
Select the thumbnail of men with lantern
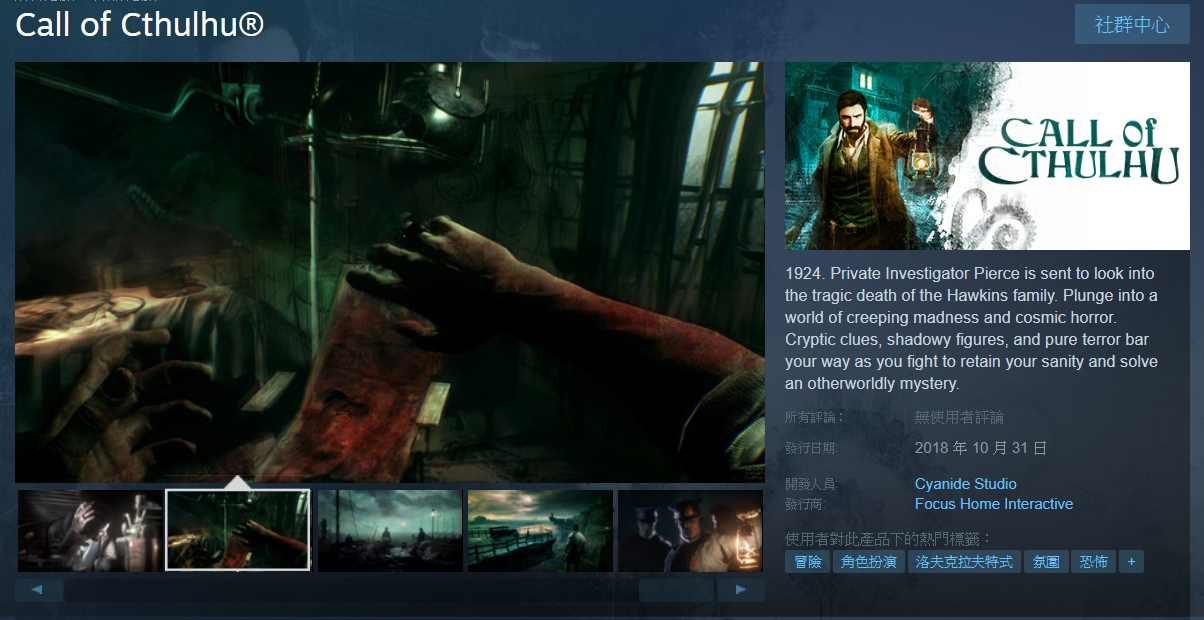click(x=690, y=530)
